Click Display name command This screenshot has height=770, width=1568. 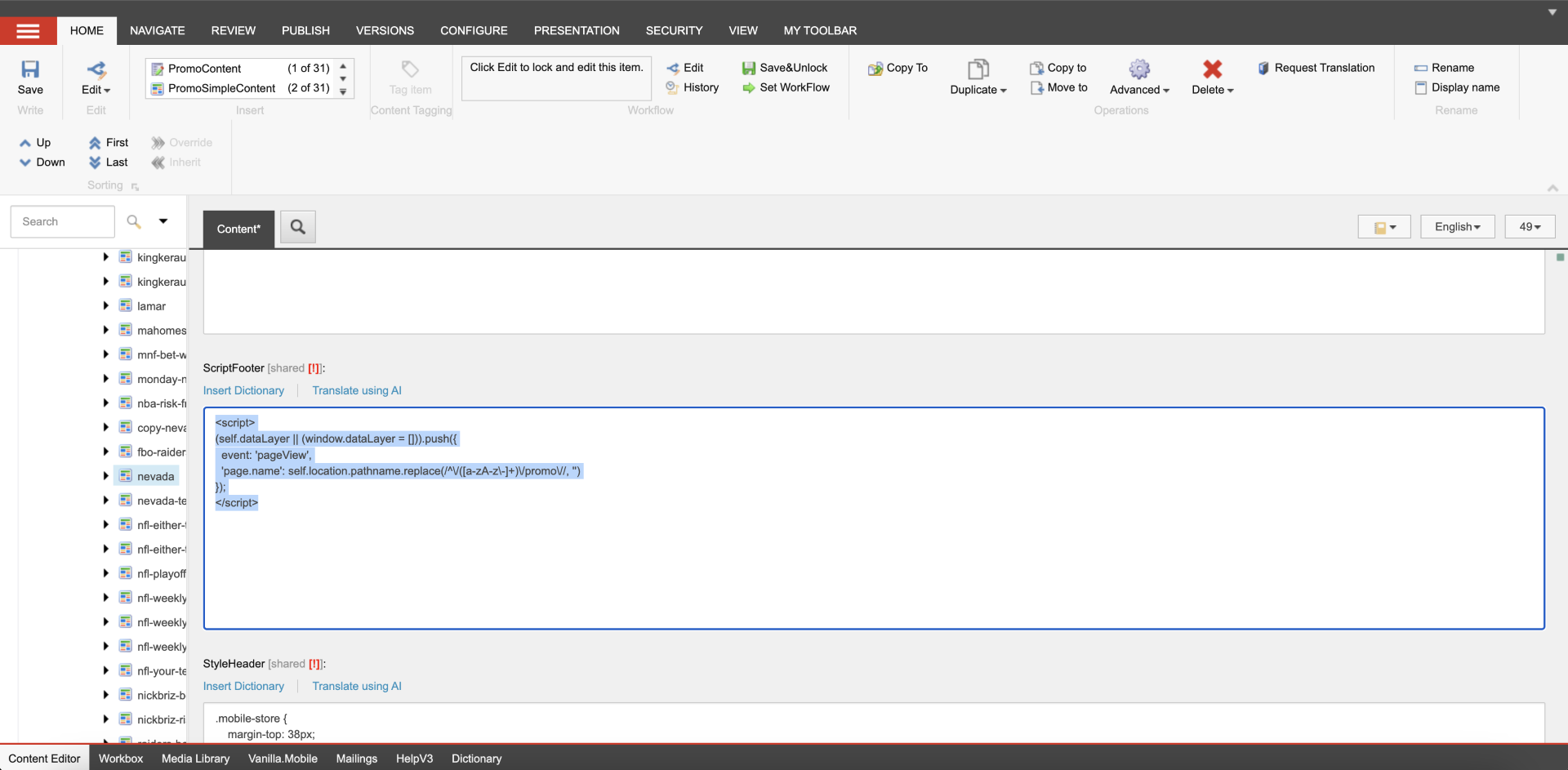point(1457,87)
